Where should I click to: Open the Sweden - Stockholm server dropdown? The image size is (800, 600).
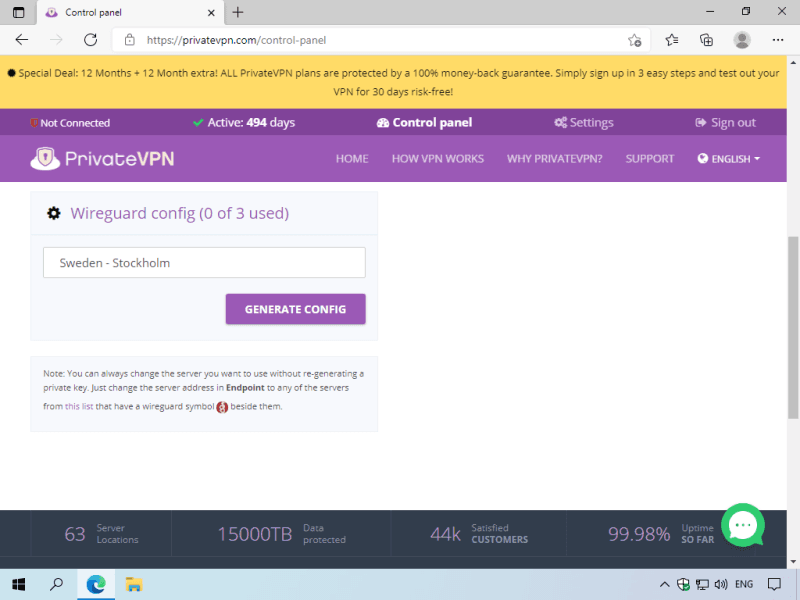[204, 263]
